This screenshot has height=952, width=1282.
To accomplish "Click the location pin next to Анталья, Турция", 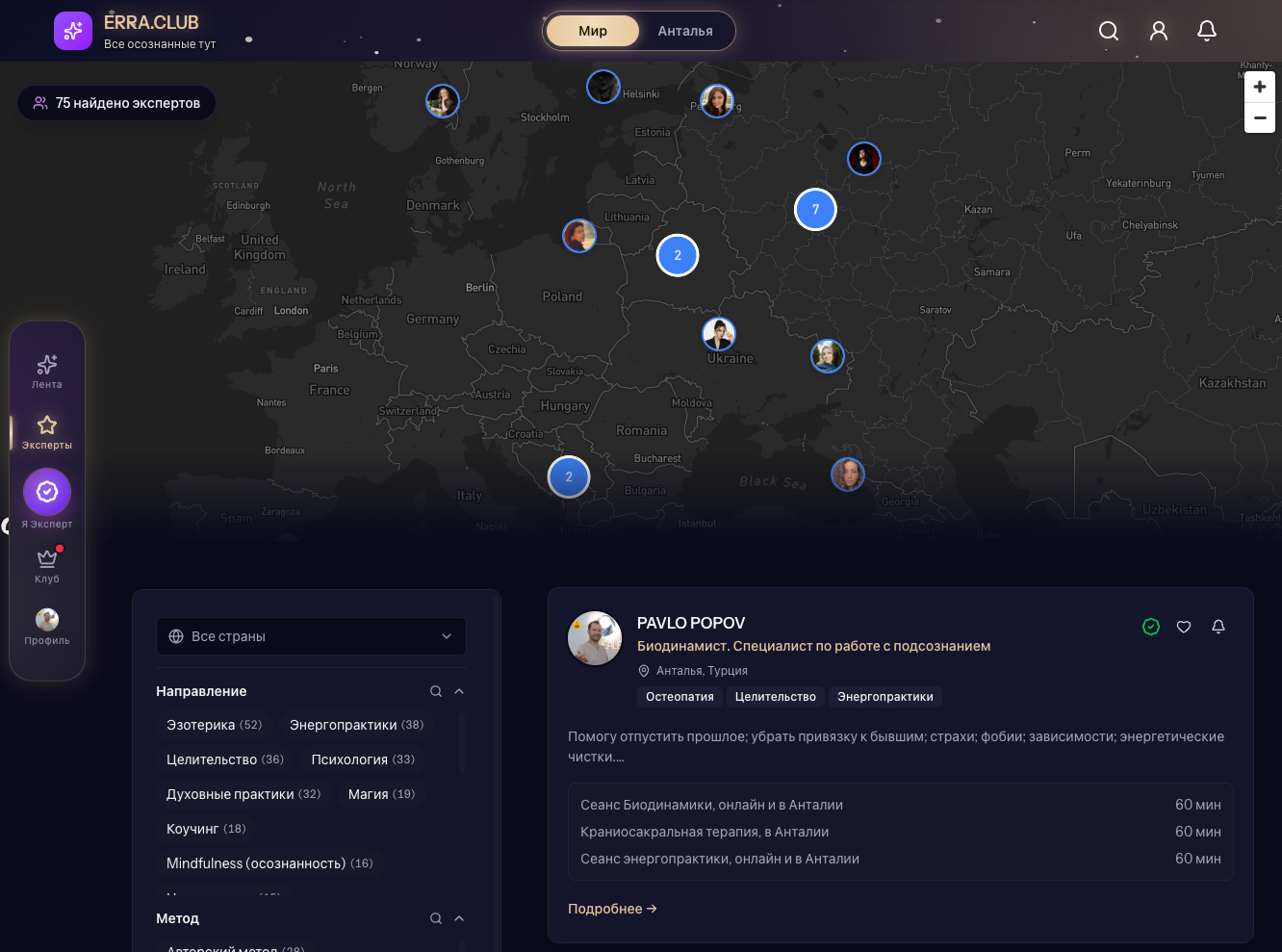I will pos(644,671).
